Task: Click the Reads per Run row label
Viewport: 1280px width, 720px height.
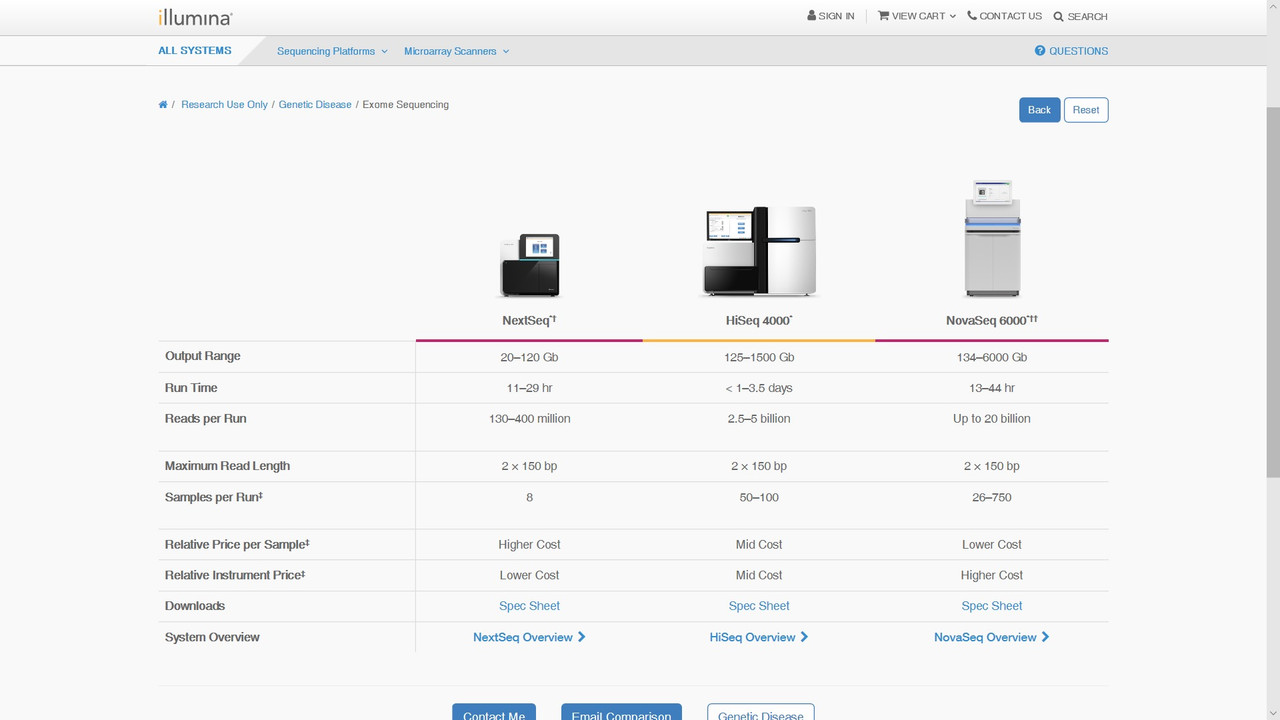Action: [205, 419]
